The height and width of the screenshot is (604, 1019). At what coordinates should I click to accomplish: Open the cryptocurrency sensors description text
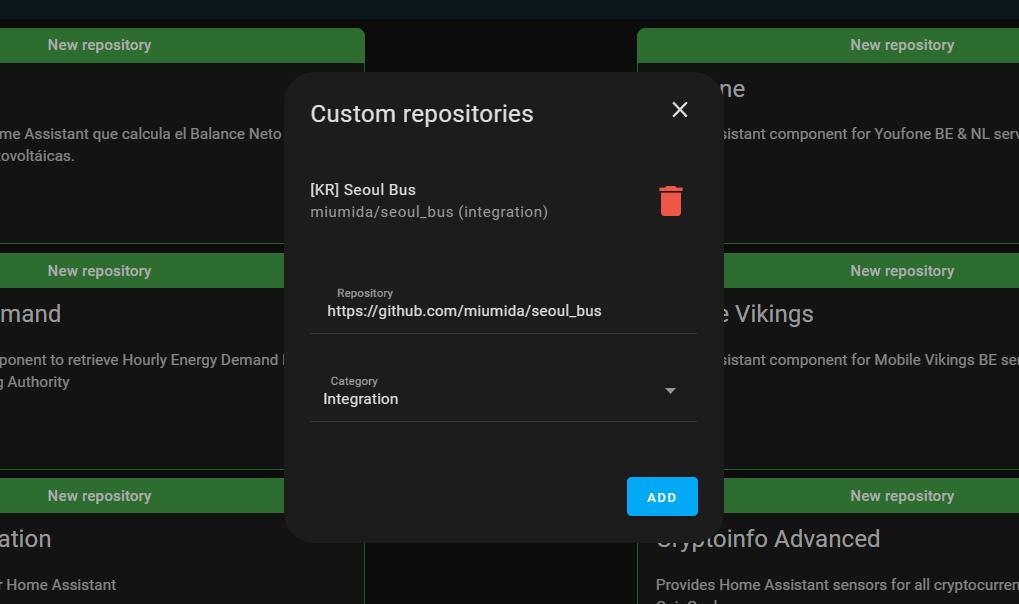point(837,585)
